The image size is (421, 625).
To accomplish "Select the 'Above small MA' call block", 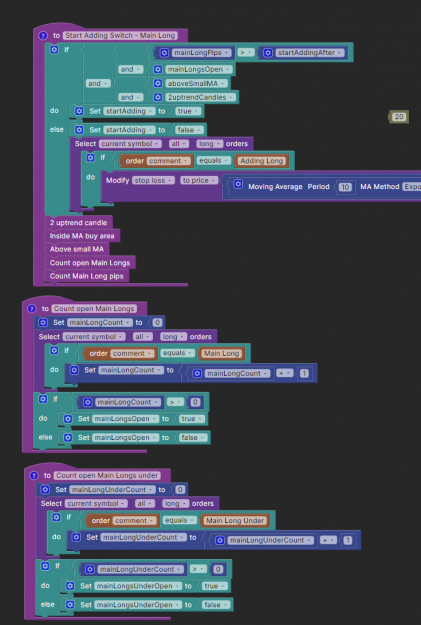I will point(77,249).
